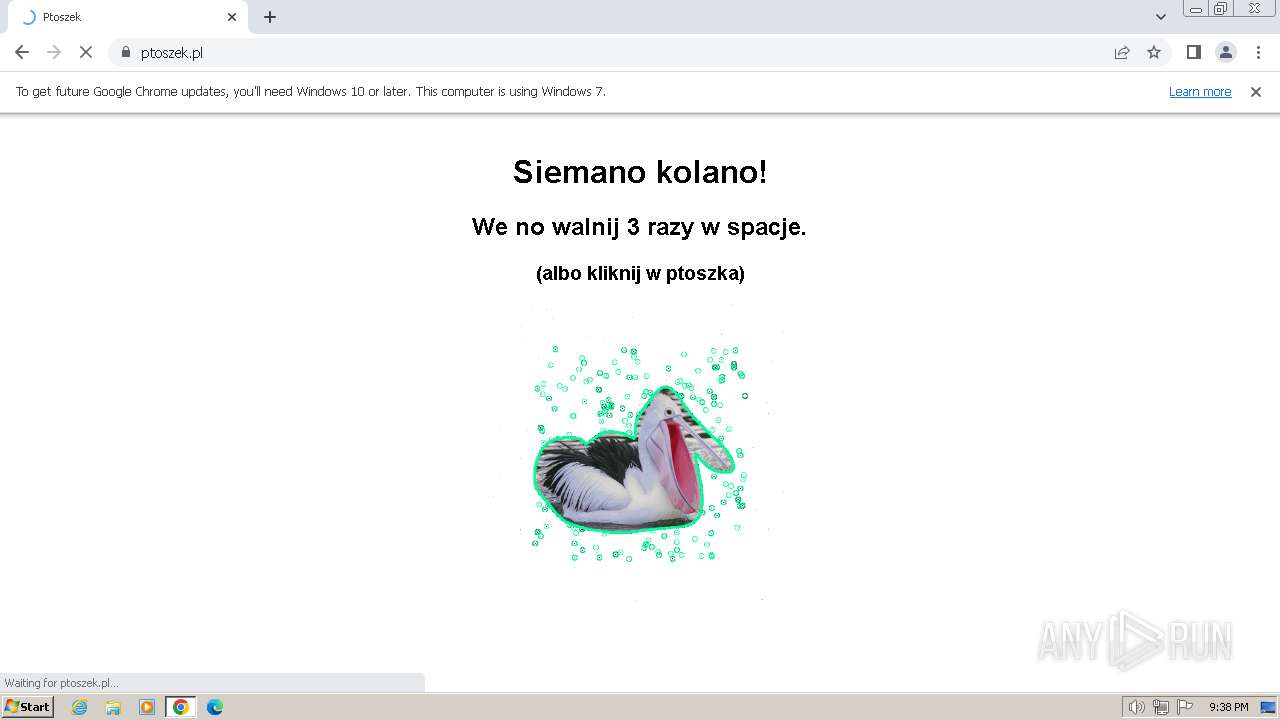Launch Internet Explorer from taskbar
This screenshot has height=720, width=1280.
click(80, 707)
